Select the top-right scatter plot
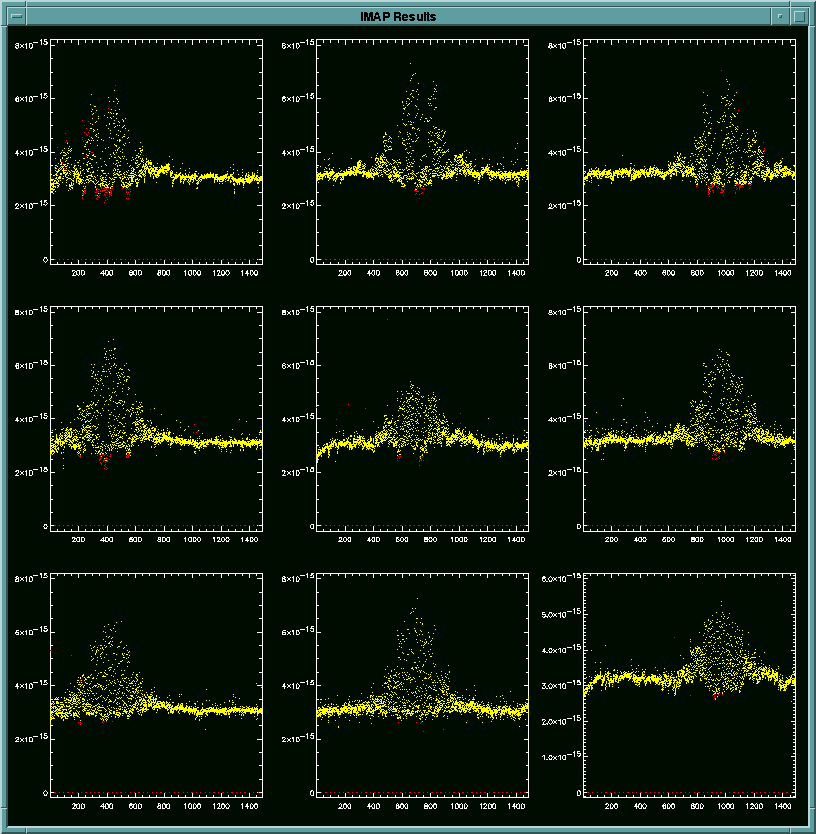 click(x=689, y=152)
